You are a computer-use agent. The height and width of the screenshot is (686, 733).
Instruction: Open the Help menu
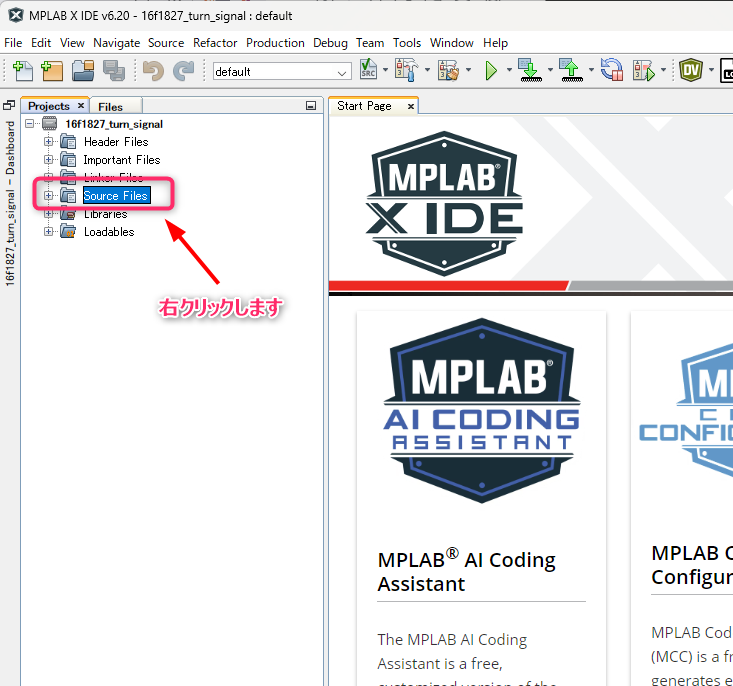tap(496, 43)
